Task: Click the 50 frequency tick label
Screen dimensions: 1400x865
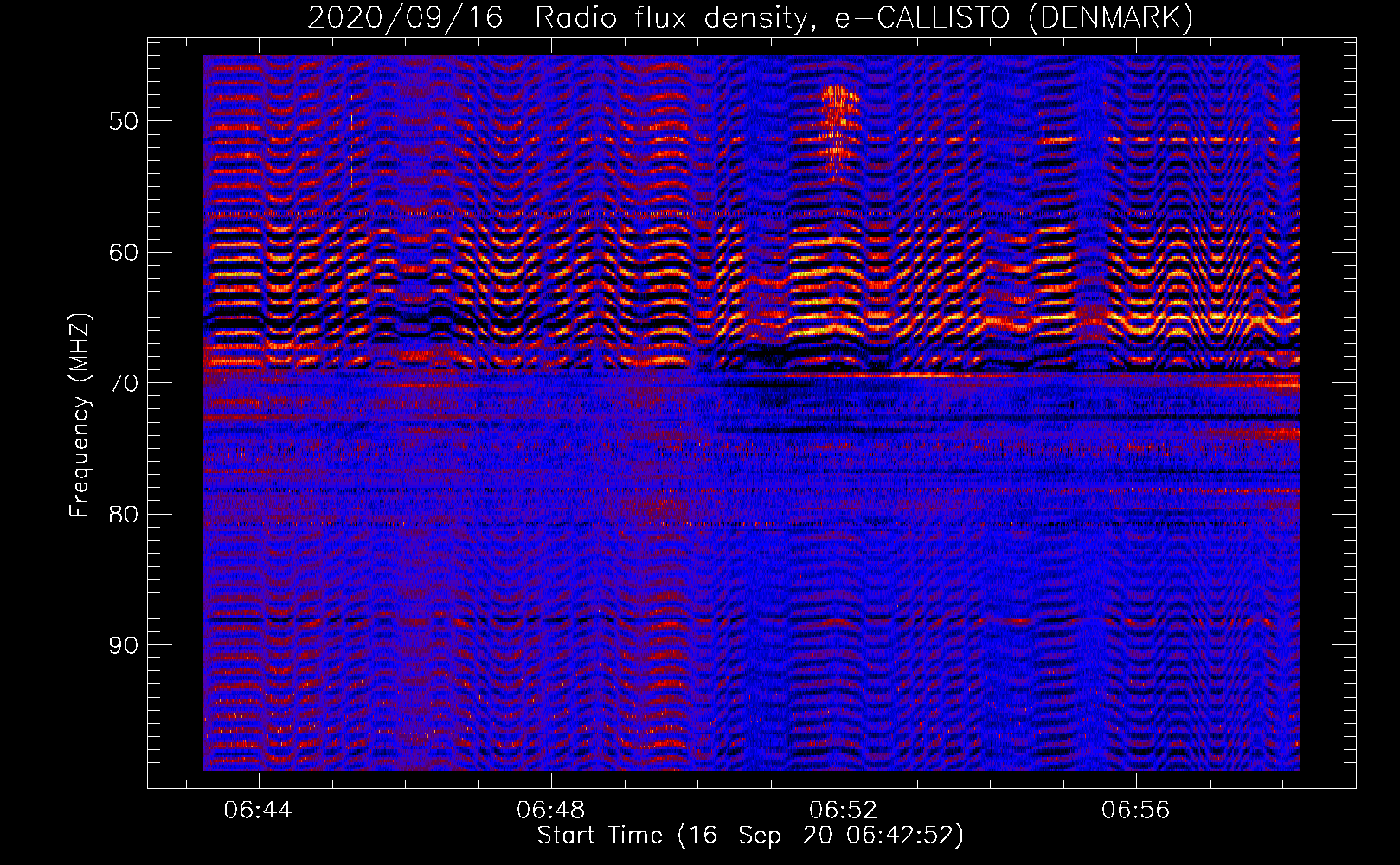Action: point(124,121)
